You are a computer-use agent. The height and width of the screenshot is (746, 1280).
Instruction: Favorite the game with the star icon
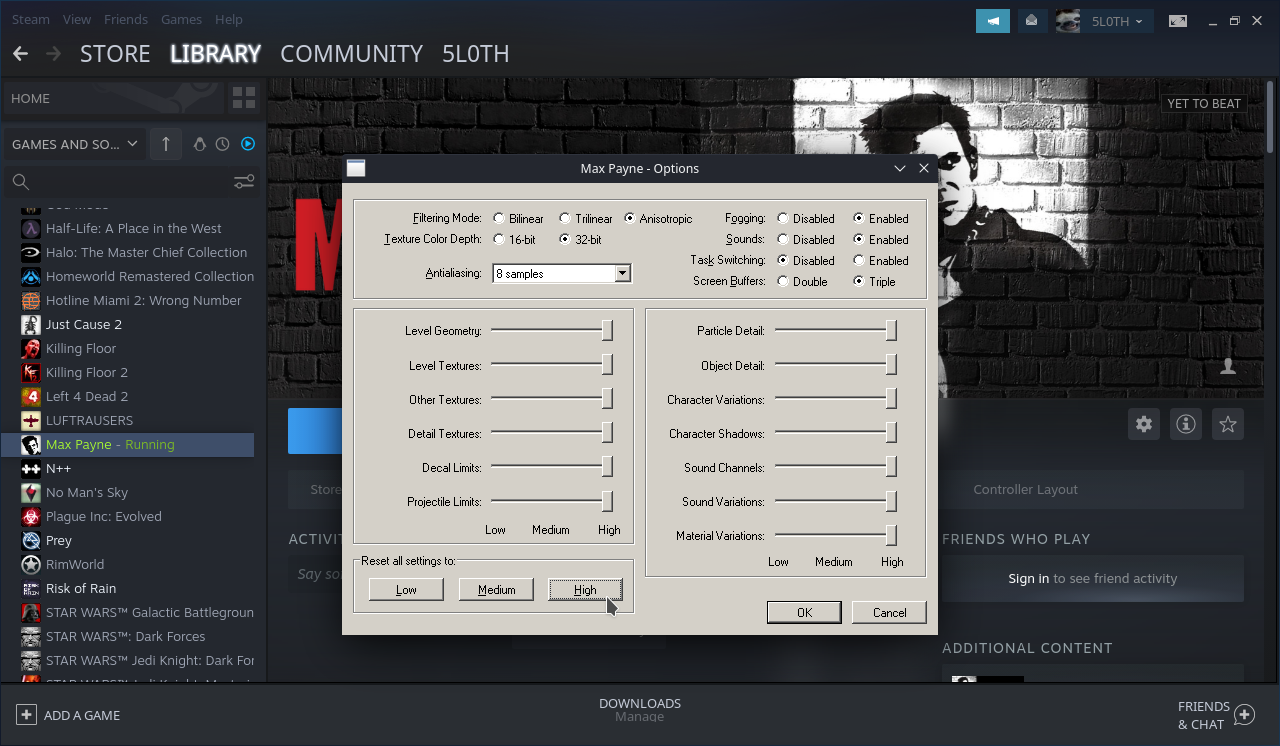(1228, 424)
